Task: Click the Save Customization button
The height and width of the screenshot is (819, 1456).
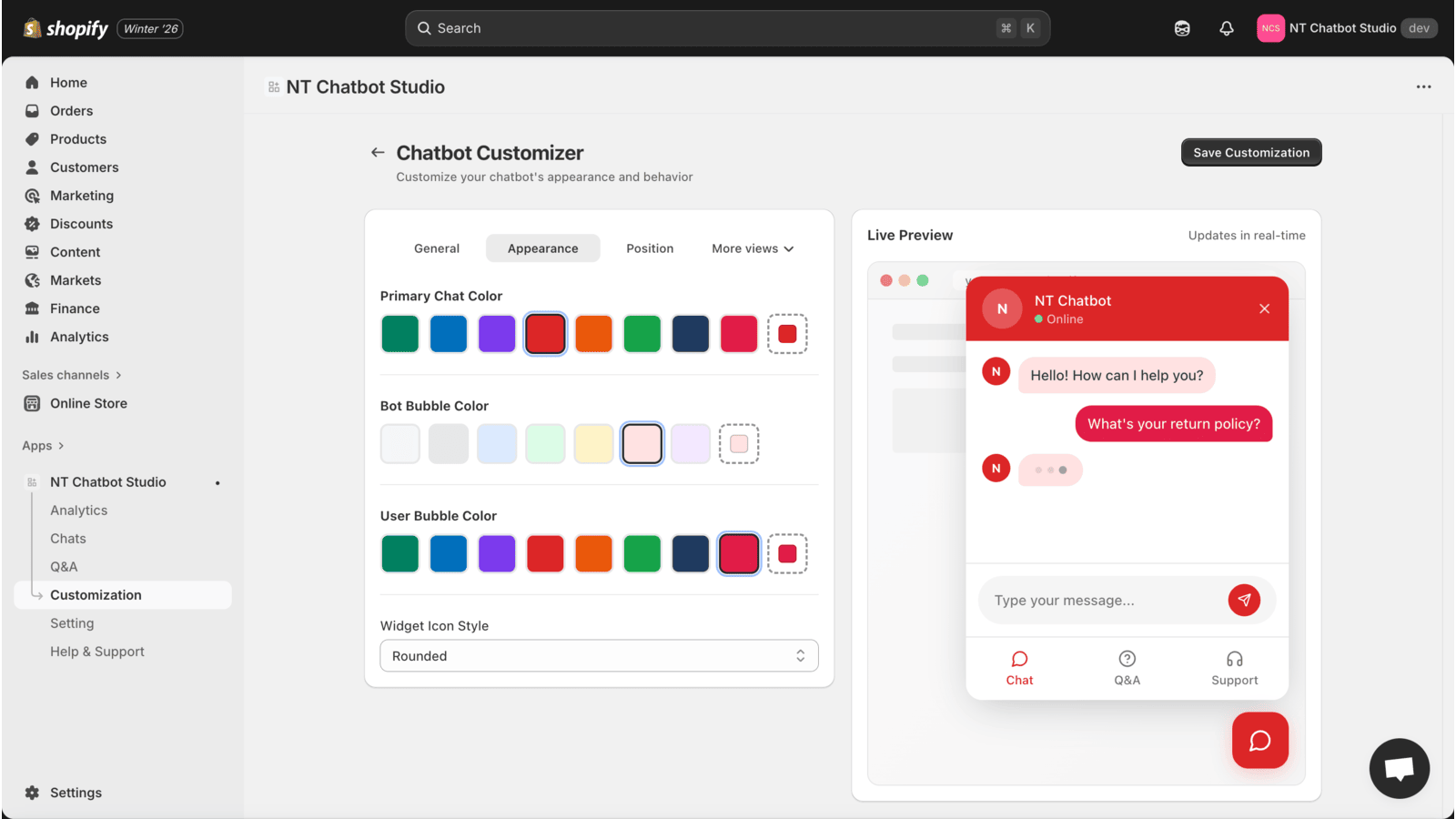Action: point(1250,152)
